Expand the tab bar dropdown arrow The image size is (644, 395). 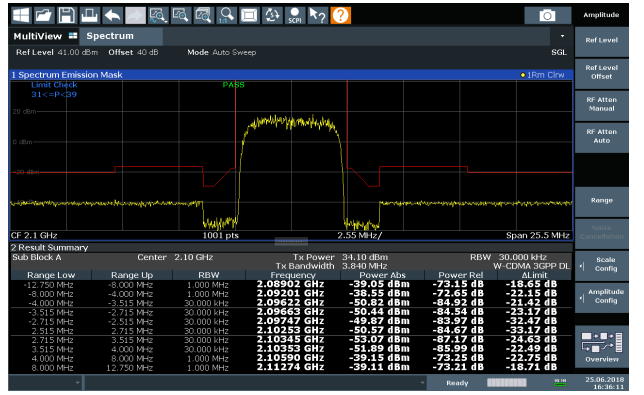click(x=562, y=36)
